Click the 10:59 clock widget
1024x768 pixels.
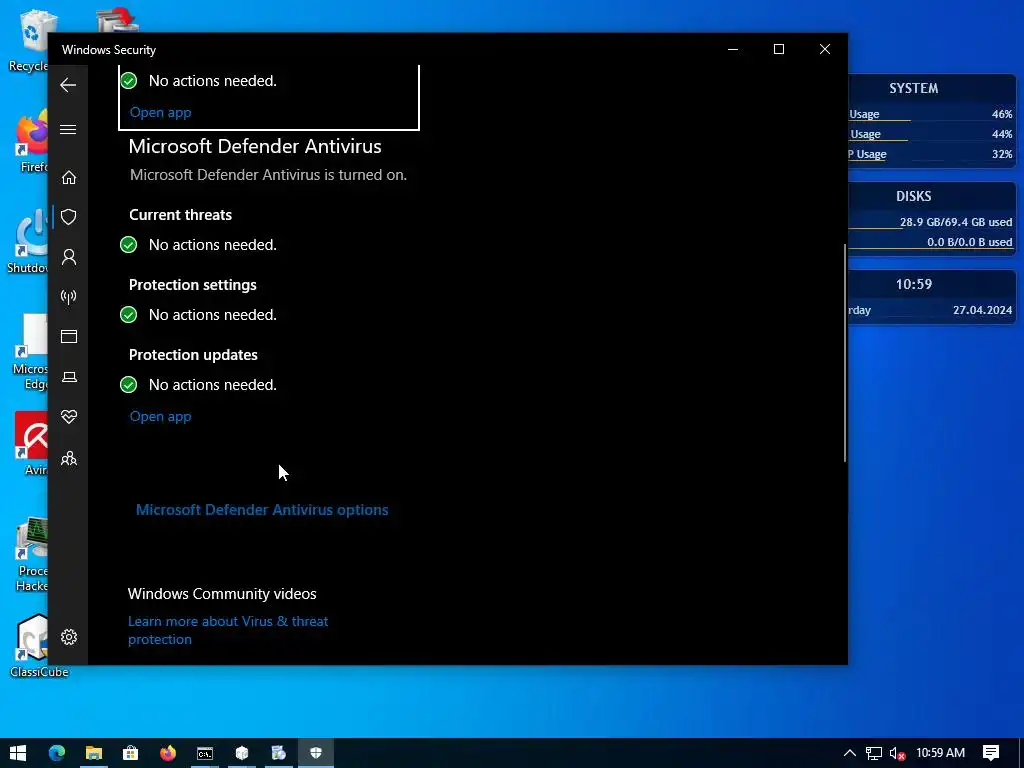pyautogui.click(x=913, y=284)
